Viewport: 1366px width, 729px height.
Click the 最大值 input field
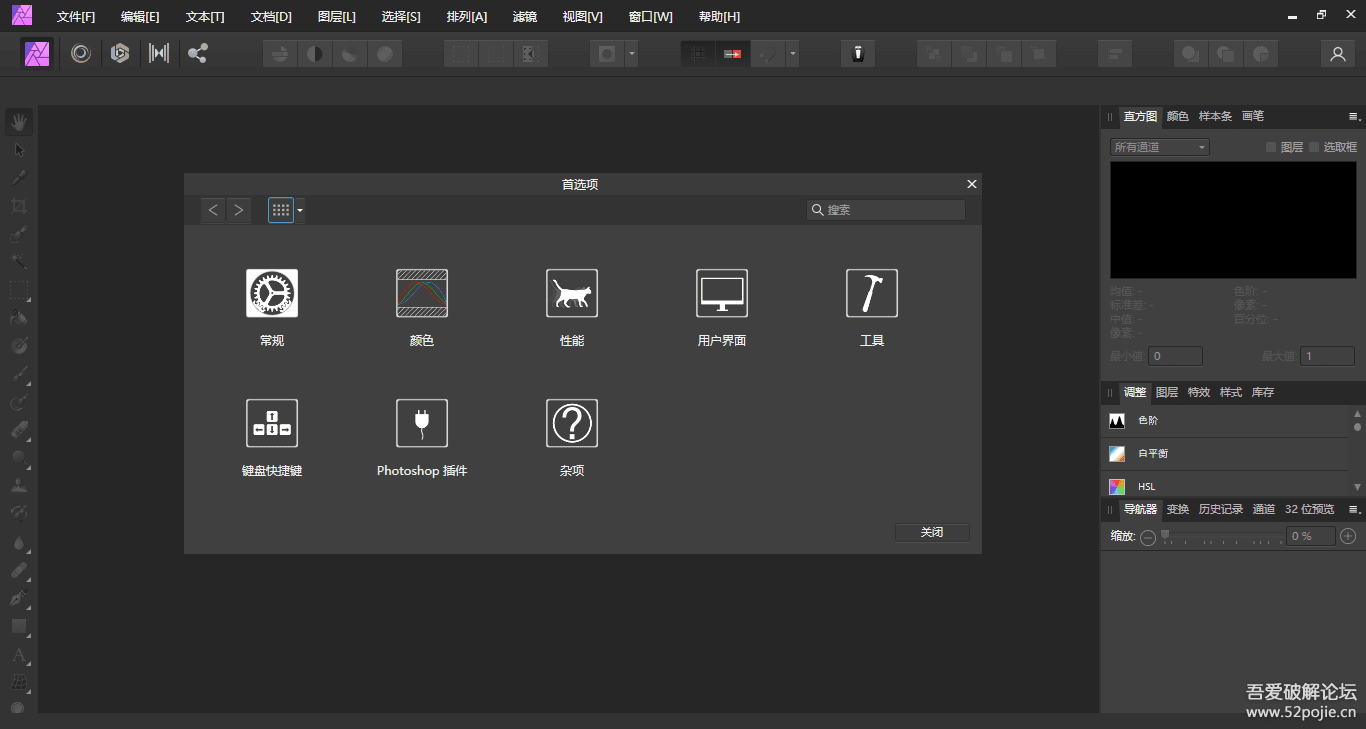pos(1328,356)
